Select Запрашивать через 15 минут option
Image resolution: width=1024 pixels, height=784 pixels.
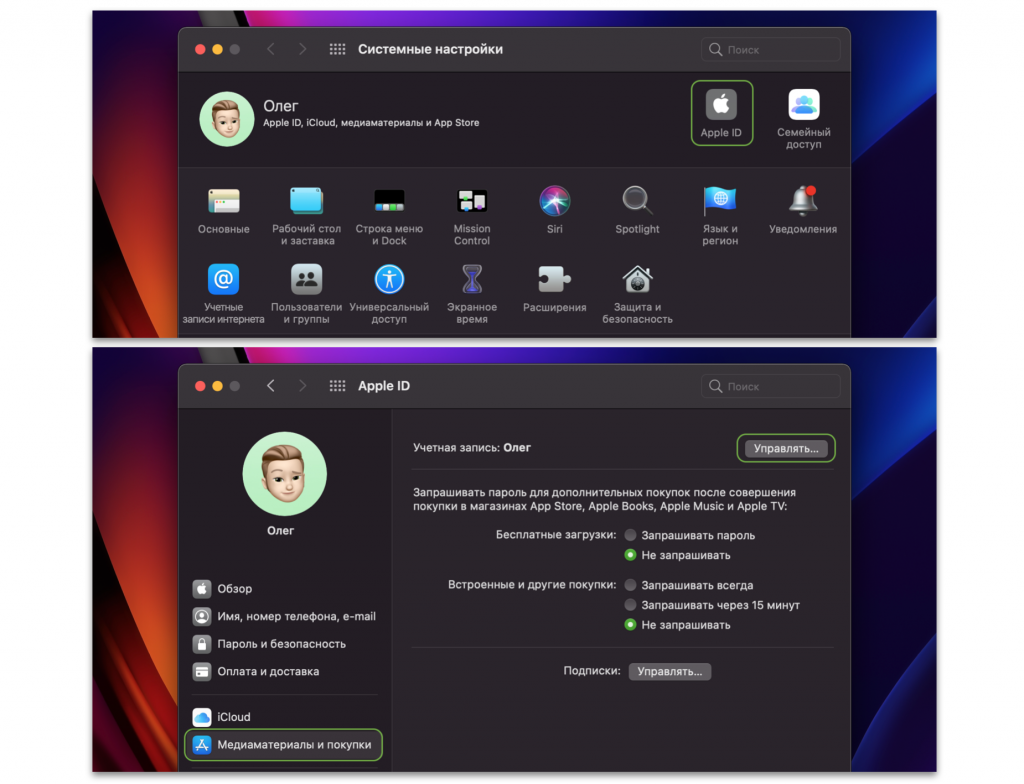(630, 605)
